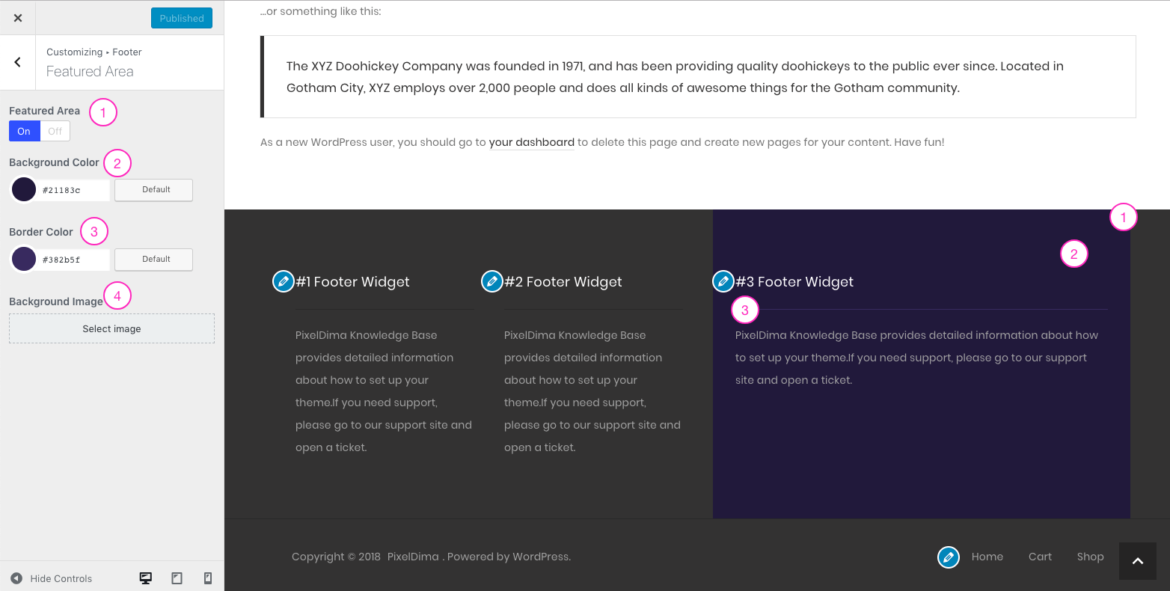This screenshot has width=1170, height=591.
Task: Edit the footer menu using its pencil icon
Action: 948,556
